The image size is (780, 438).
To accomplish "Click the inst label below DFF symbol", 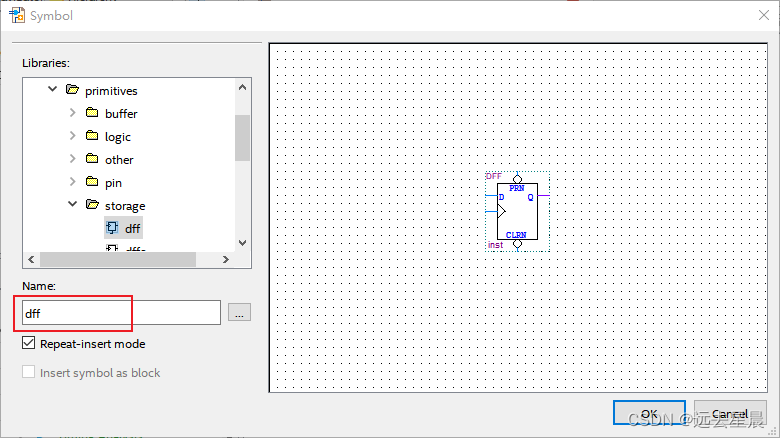I will coord(495,245).
